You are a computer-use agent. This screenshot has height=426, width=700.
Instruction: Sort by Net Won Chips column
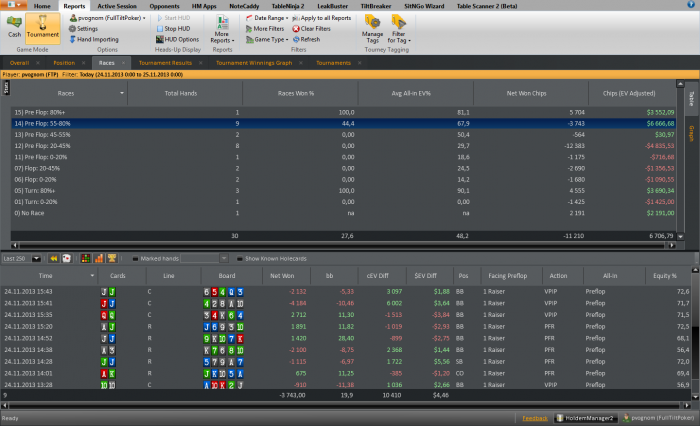(526, 93)
